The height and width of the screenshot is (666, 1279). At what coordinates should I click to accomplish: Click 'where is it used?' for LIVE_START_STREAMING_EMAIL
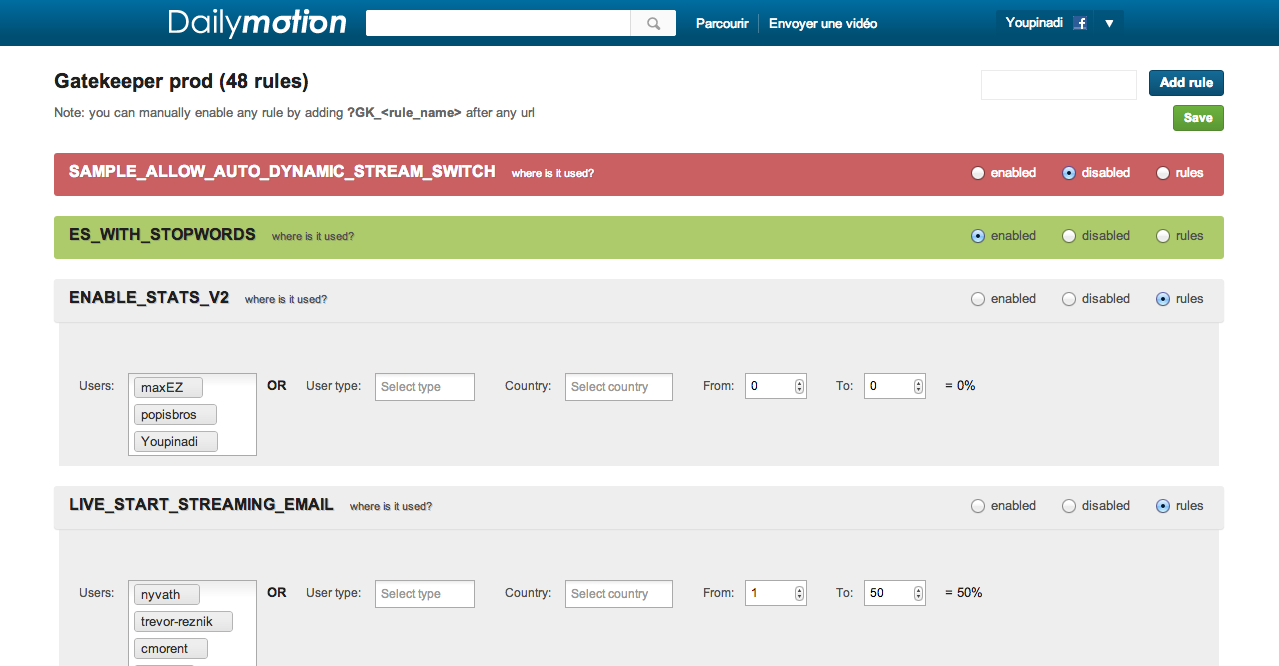pos(391,507)
